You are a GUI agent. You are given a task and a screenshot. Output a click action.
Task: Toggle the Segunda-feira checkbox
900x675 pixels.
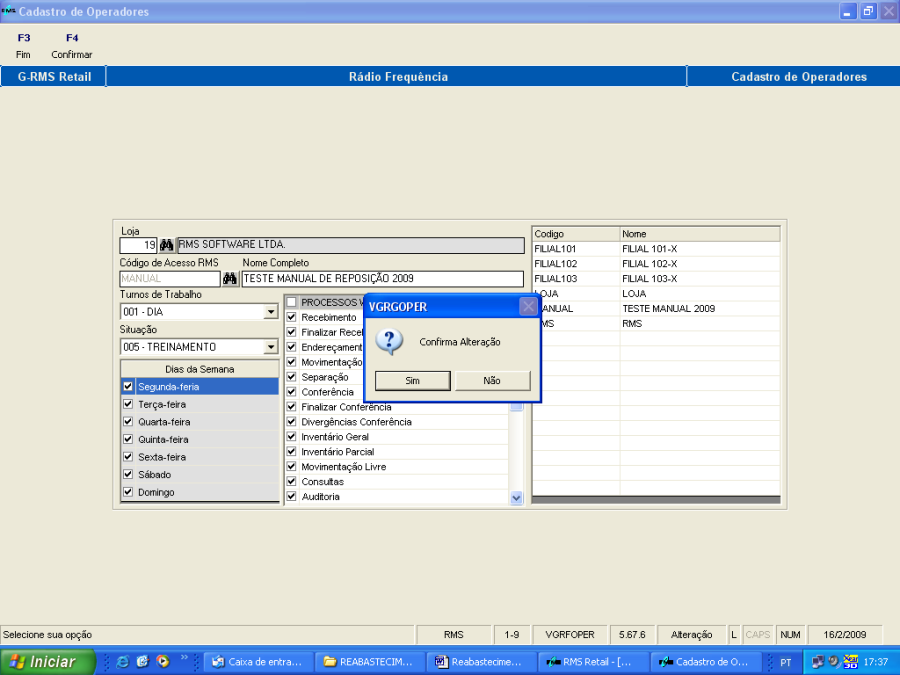pyautogui.click(x=128, y=386)
